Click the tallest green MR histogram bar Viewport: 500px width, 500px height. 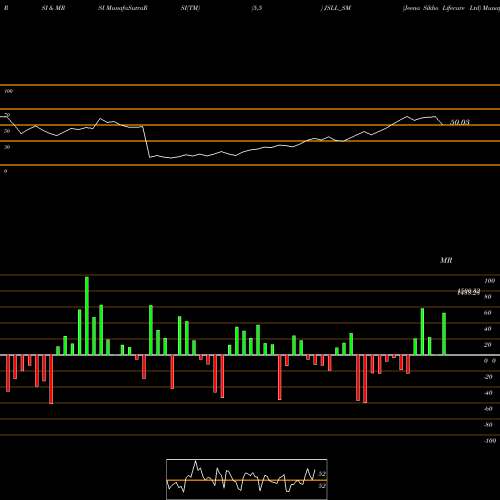point(87,316)
